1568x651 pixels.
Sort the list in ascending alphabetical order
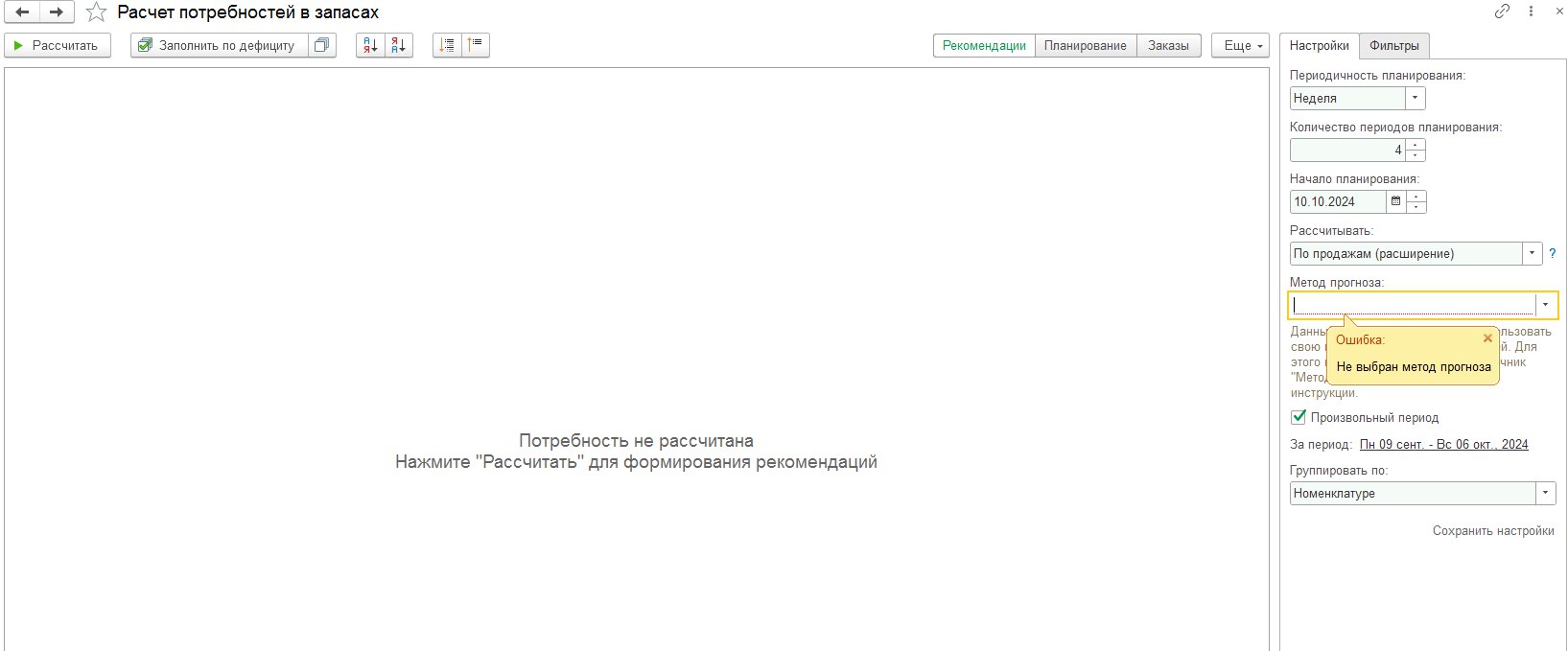coord(370,45)
